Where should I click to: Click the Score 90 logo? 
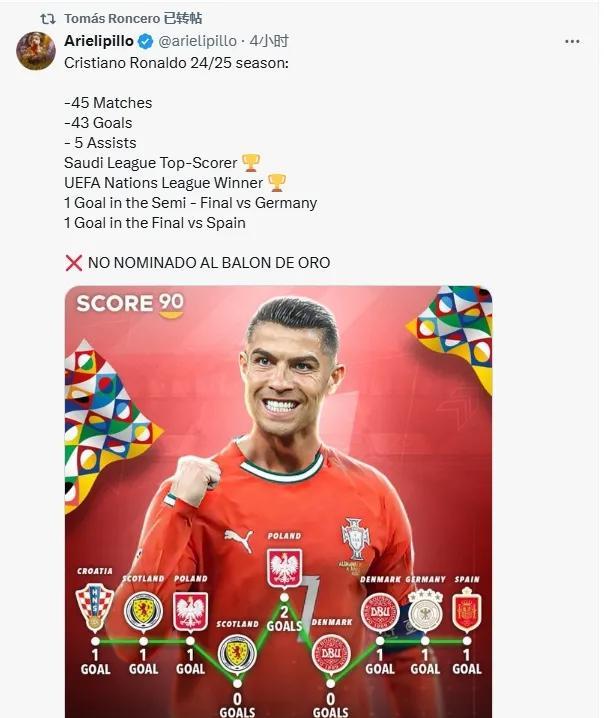[x=130, y=305]
